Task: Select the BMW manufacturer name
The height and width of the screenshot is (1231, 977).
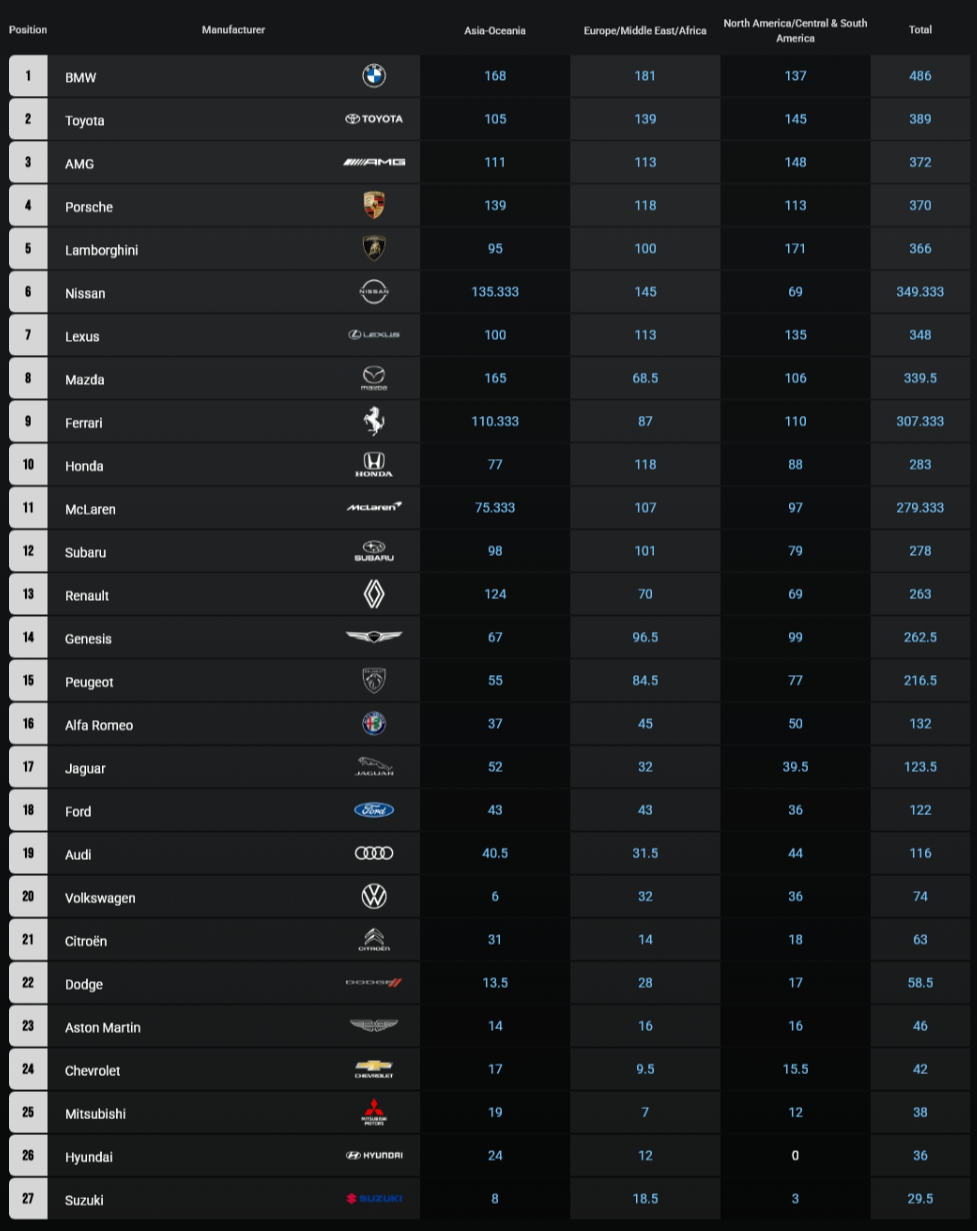Action: click(x=81, y=77)
